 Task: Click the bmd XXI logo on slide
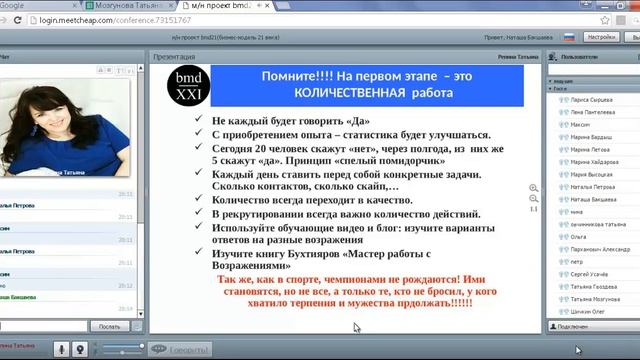[x=189, y=86]
